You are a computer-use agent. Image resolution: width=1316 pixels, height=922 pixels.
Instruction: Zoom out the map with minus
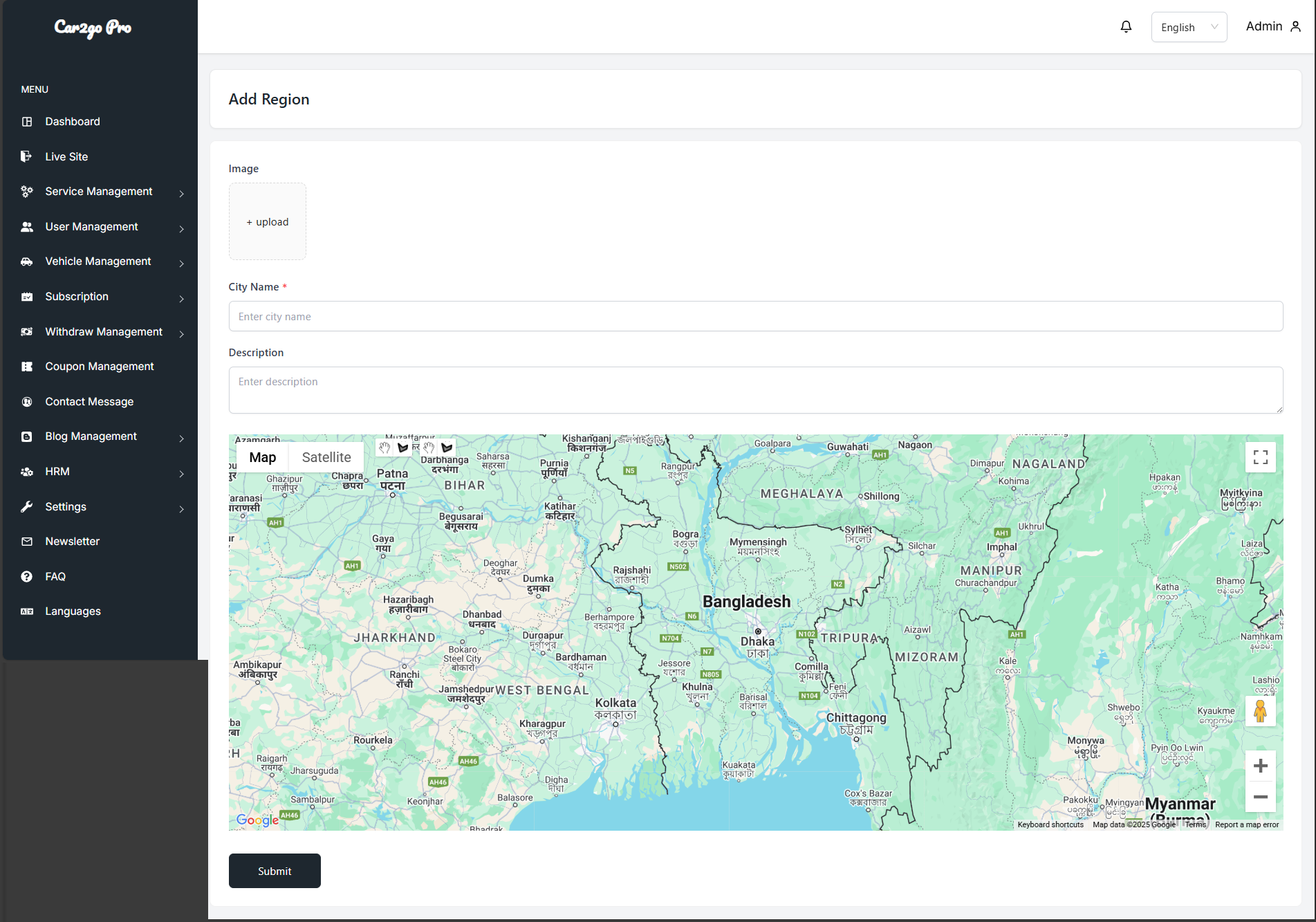click(x=1261, y=797)
